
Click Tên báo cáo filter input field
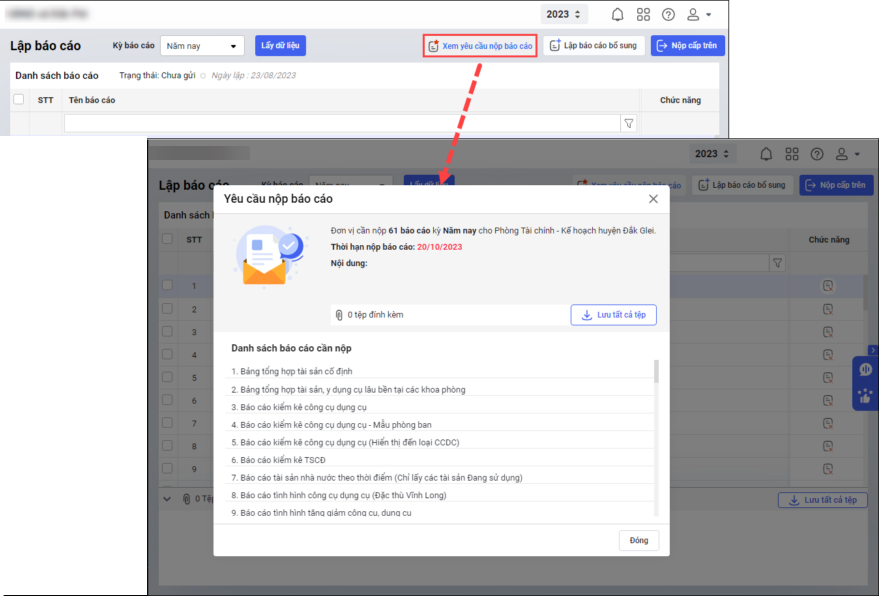coord(342,123)
